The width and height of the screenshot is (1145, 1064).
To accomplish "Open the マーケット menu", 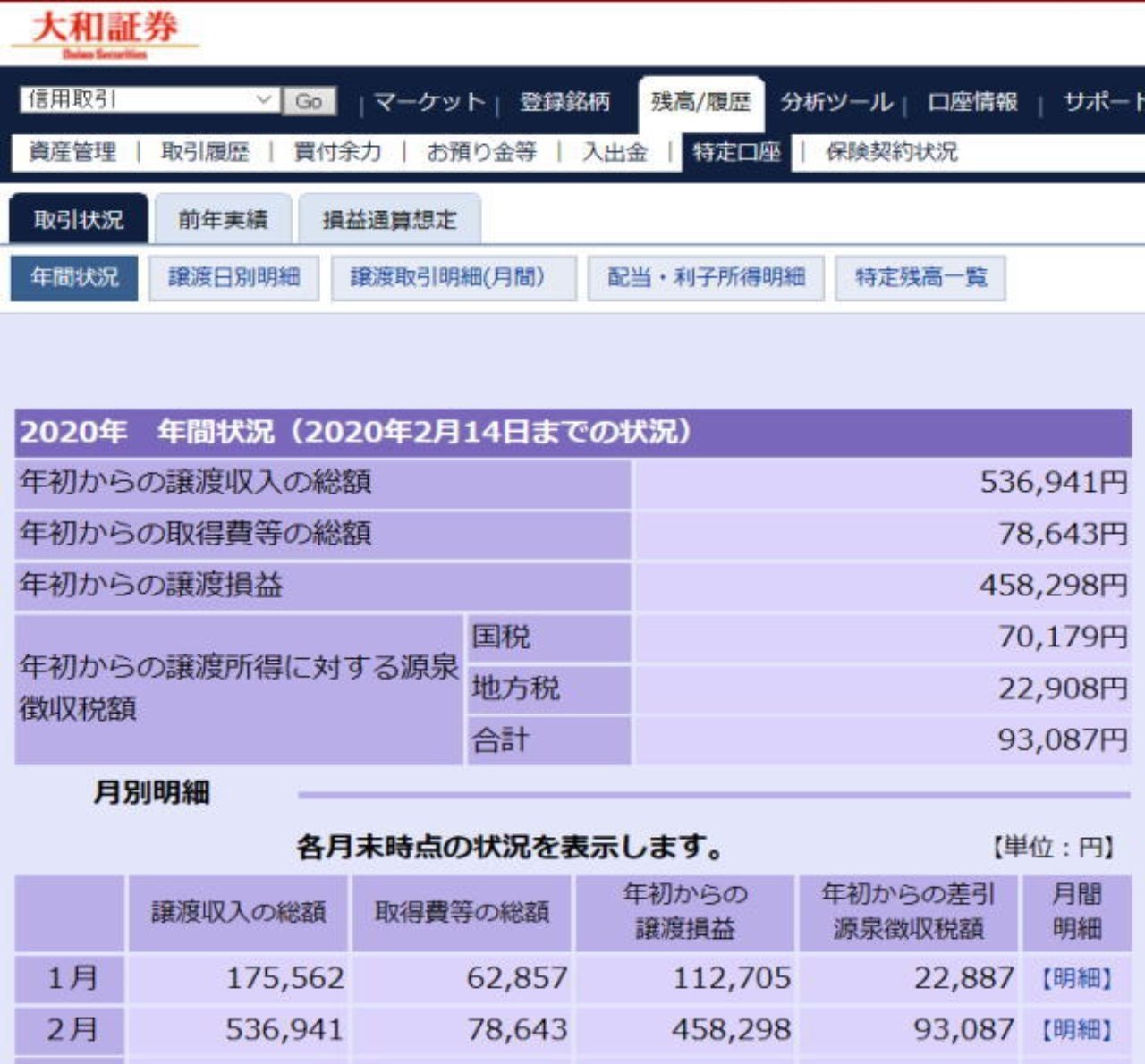I will point(428,102).
